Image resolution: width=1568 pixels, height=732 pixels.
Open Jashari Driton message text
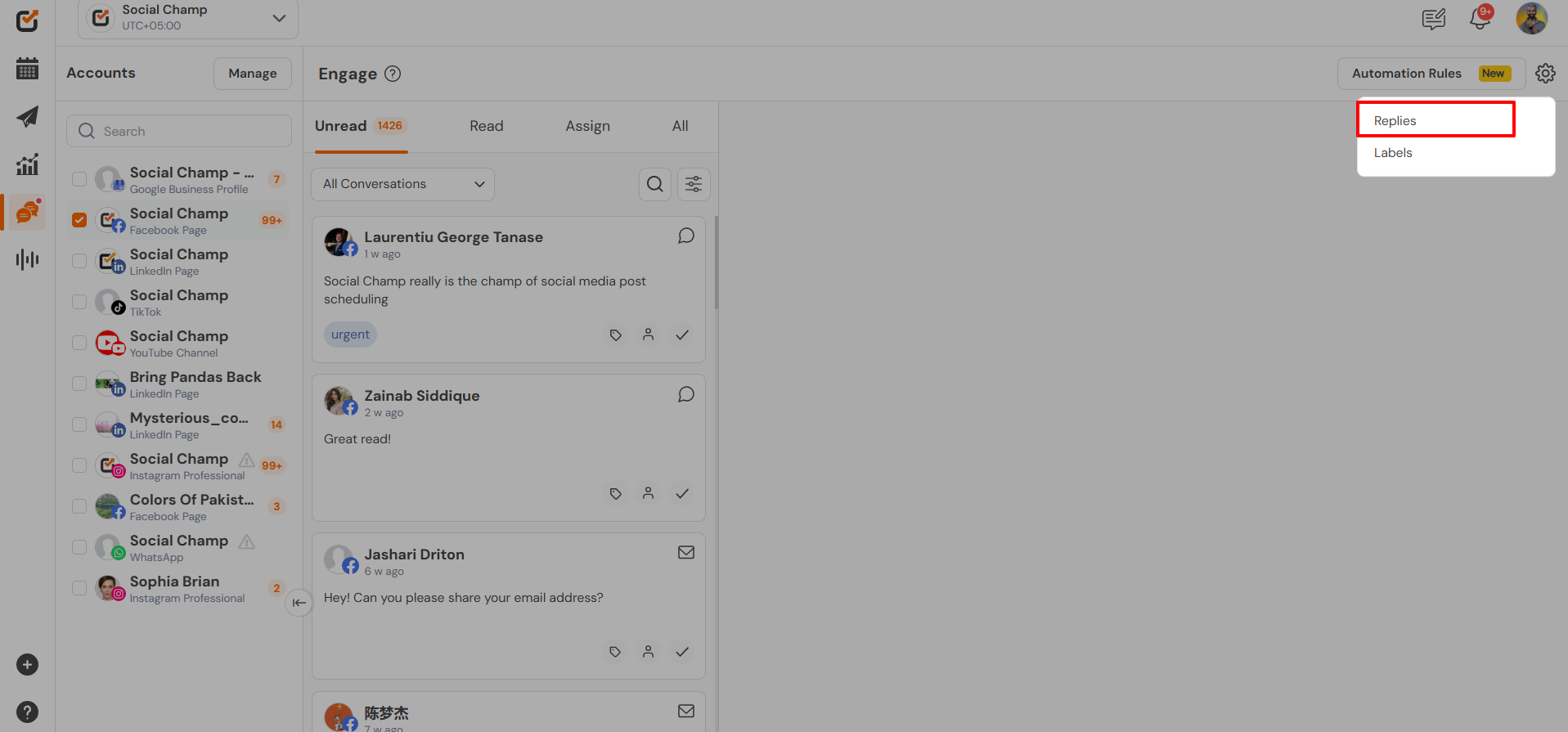[x=463, y=598]
